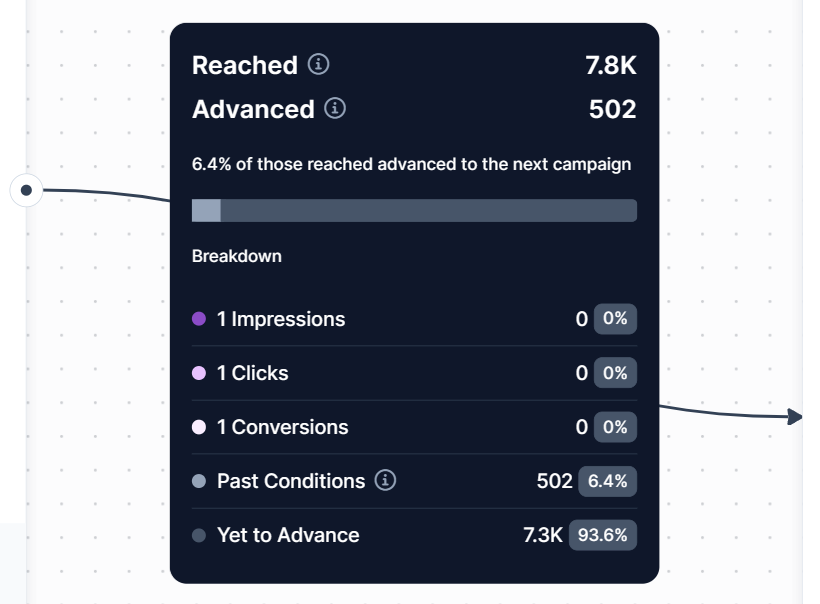Click the white Conversions dot
820x604 pixels.
coord(199,427)
